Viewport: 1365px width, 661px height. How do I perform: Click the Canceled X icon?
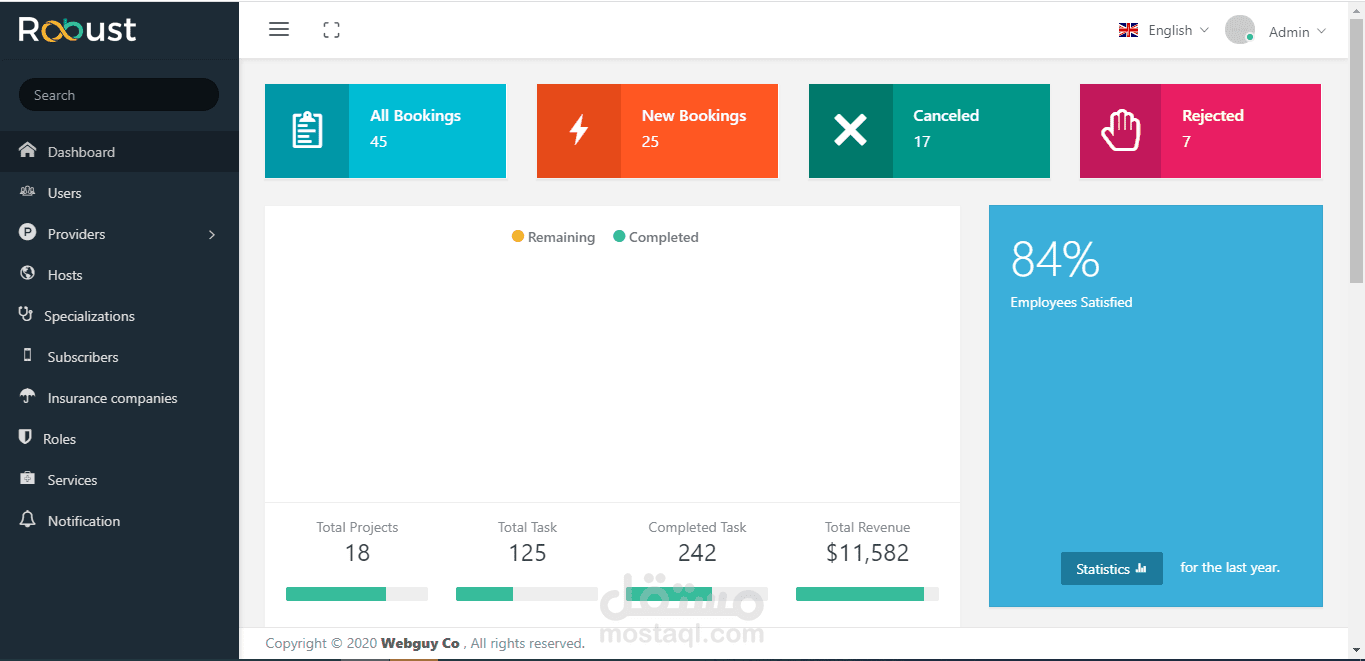coord(850,130)
